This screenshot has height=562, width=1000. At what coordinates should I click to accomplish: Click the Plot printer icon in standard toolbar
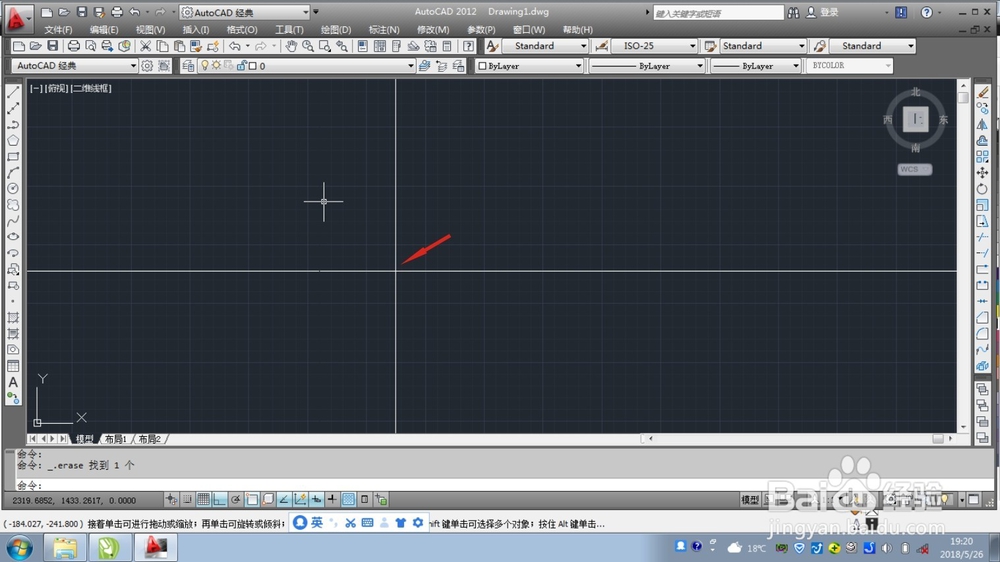[73, 46]
